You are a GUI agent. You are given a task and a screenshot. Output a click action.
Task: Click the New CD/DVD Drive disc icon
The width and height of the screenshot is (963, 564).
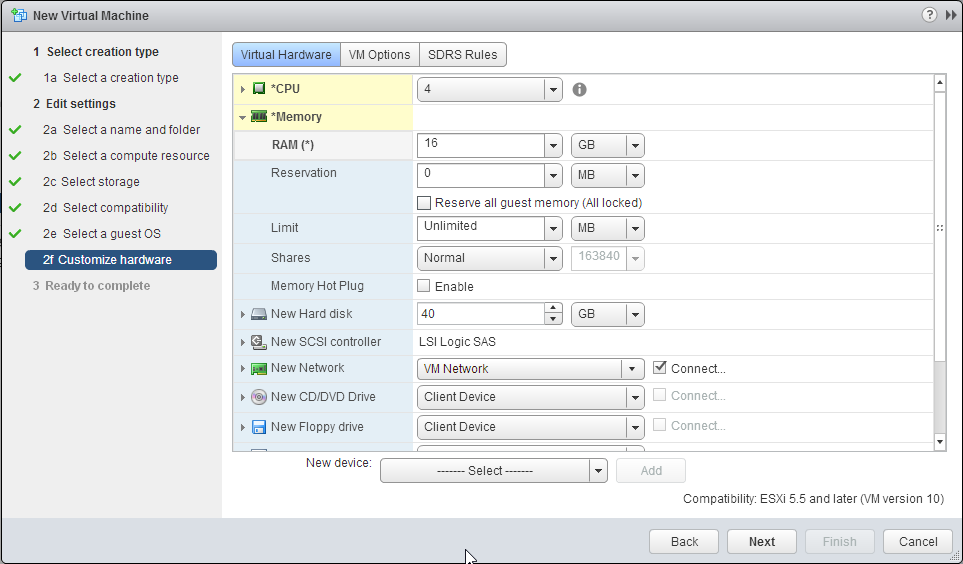259,397
